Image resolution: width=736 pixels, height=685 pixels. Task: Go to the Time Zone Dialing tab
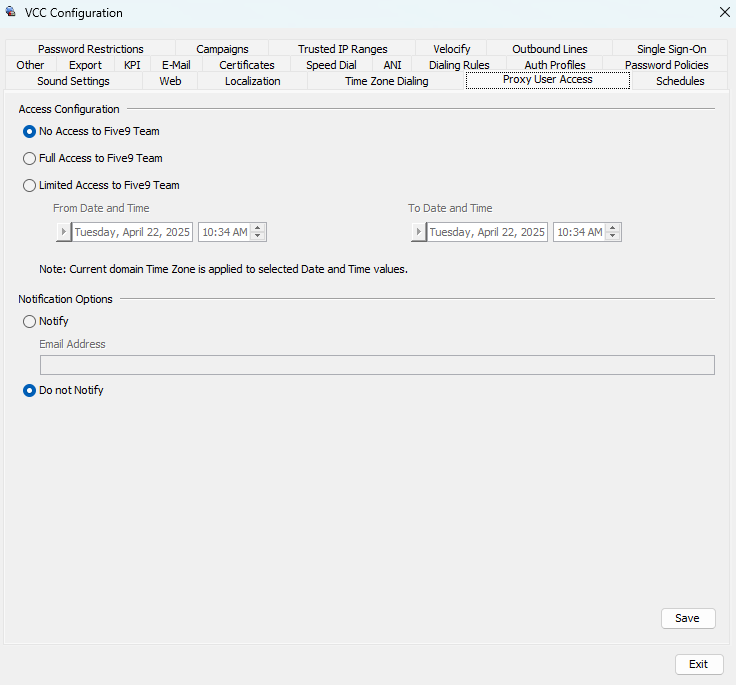pos(387,81)
